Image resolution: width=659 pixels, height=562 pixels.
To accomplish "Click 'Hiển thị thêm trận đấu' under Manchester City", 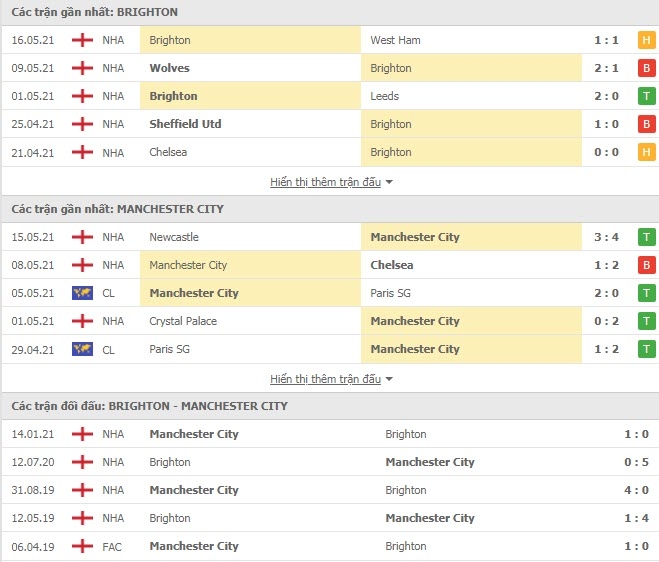I will (x=325, y=379).
